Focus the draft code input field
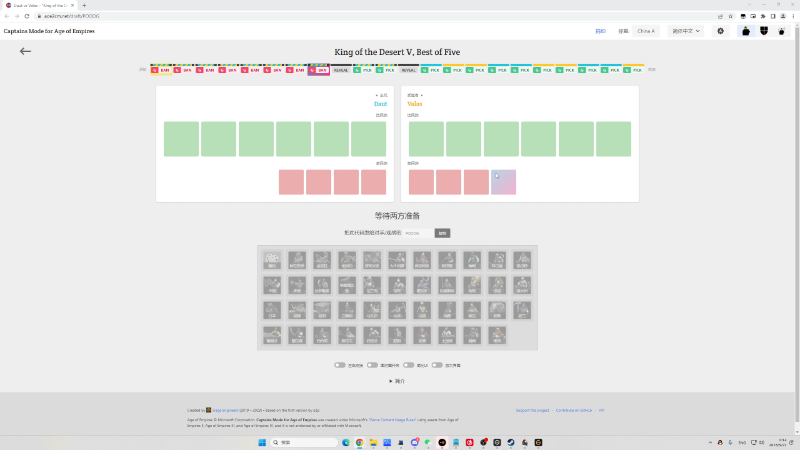This screenshot has height=450, width=800. coord(418,233)
